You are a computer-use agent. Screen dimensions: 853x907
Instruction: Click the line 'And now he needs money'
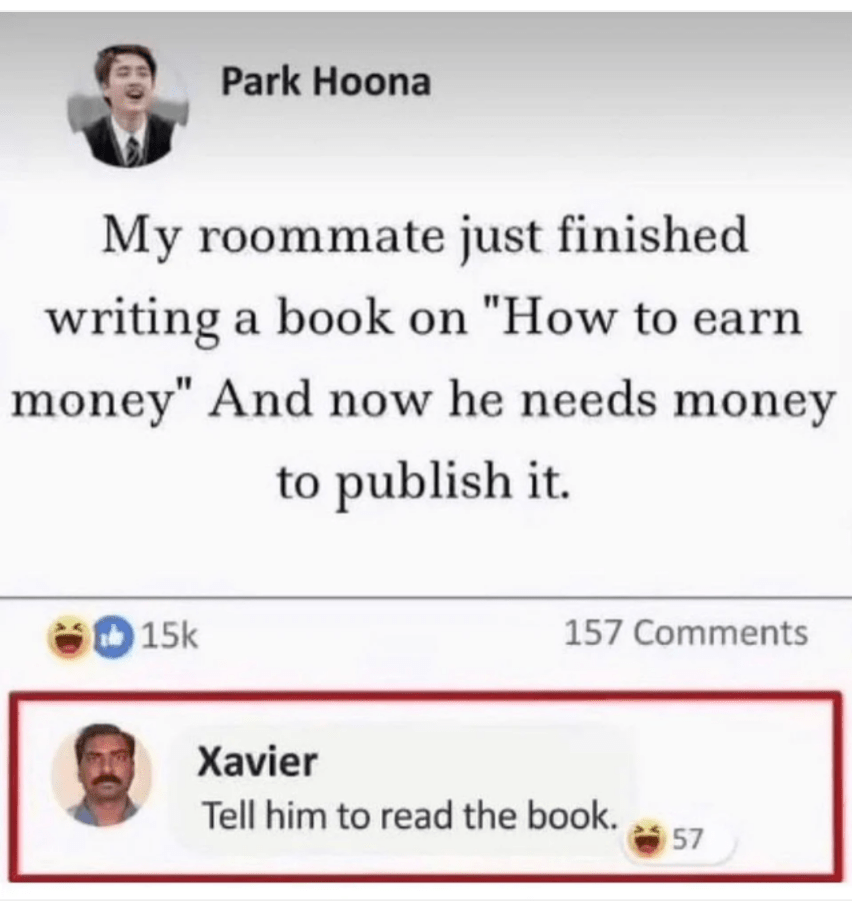click(523, 401)
